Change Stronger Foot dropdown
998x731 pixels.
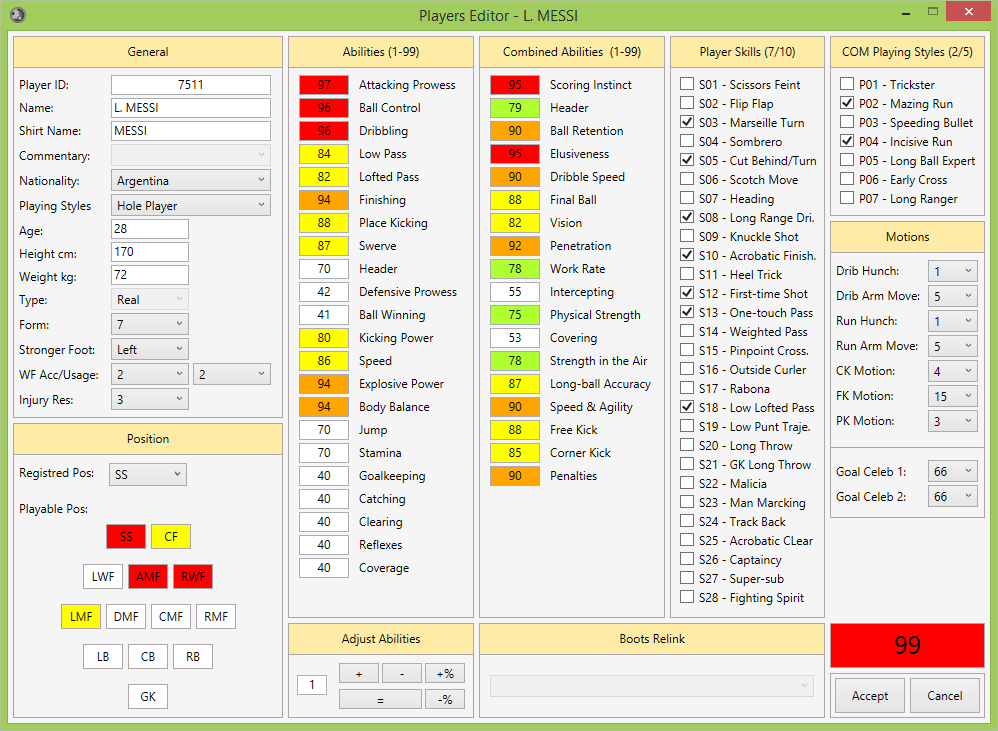[150, 349]
